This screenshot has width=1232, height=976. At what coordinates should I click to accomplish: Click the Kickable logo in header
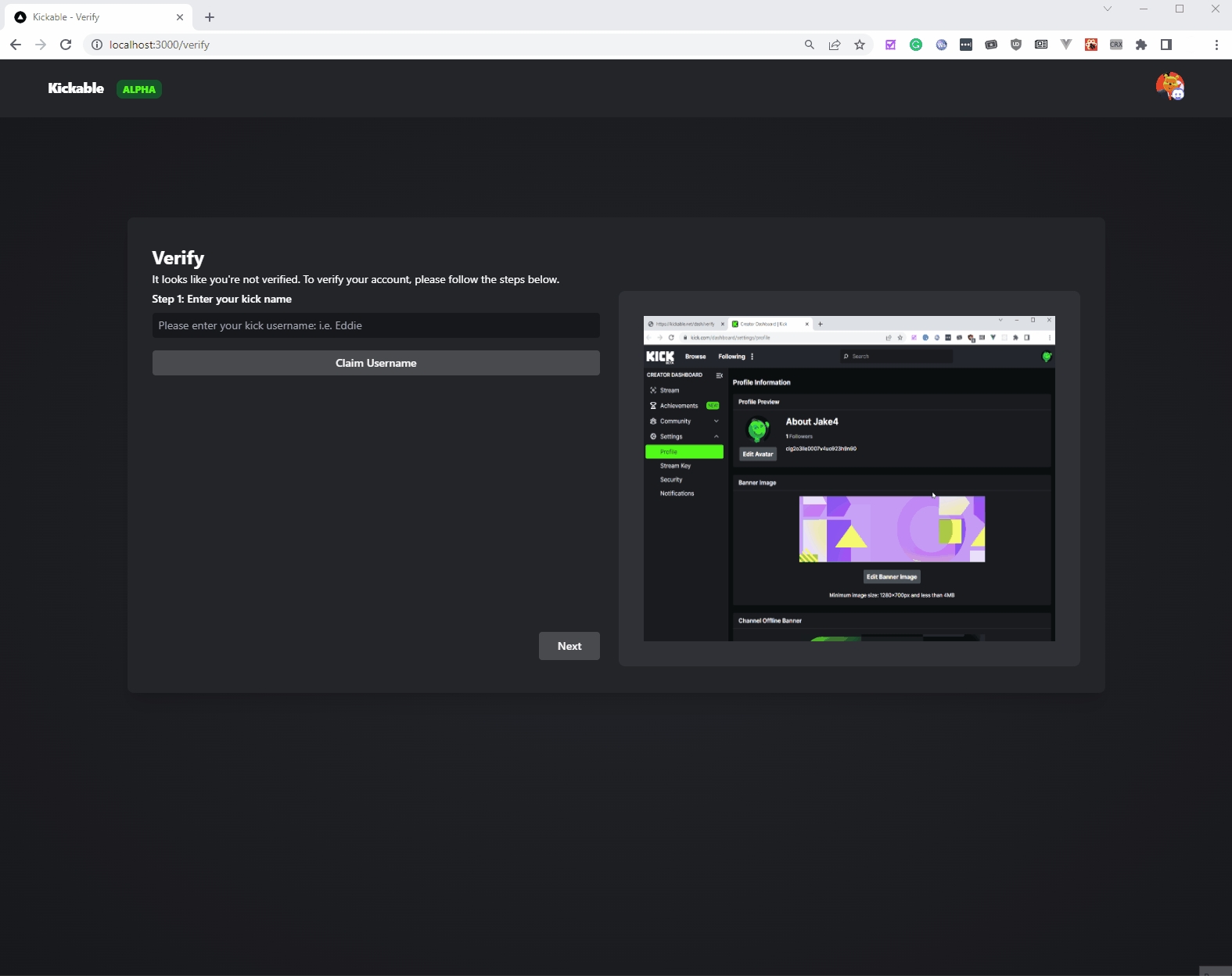pos(76,88)
